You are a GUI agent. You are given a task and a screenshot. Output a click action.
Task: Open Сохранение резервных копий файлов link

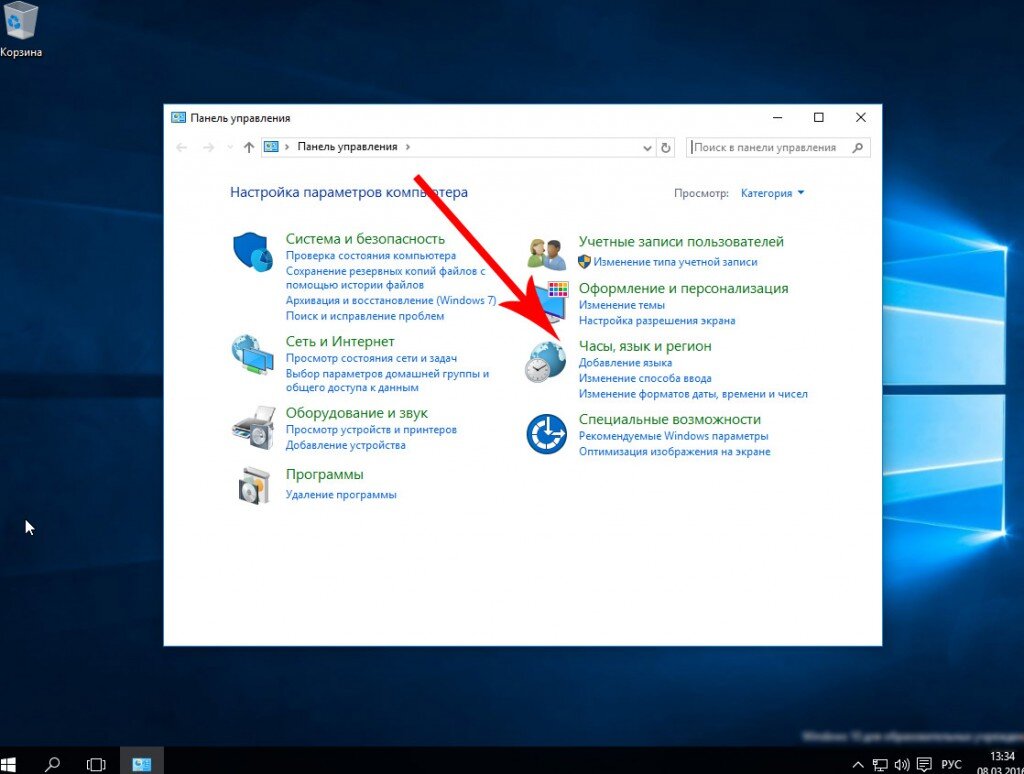click(385, 278)
